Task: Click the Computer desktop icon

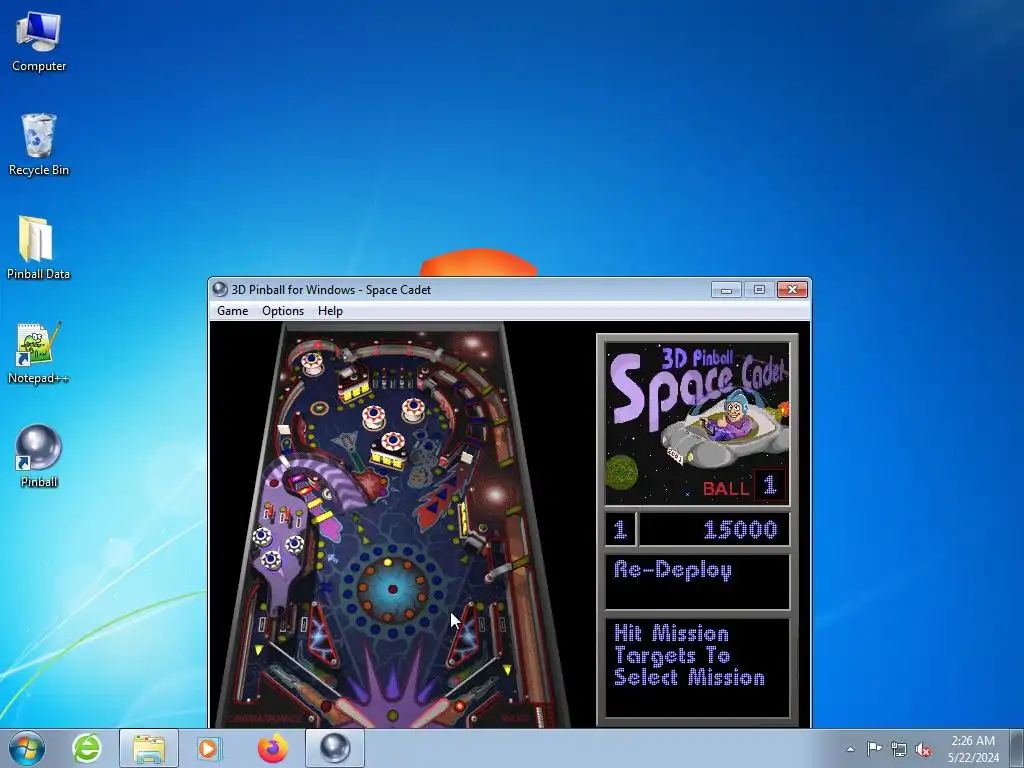Action: [39, 41]
